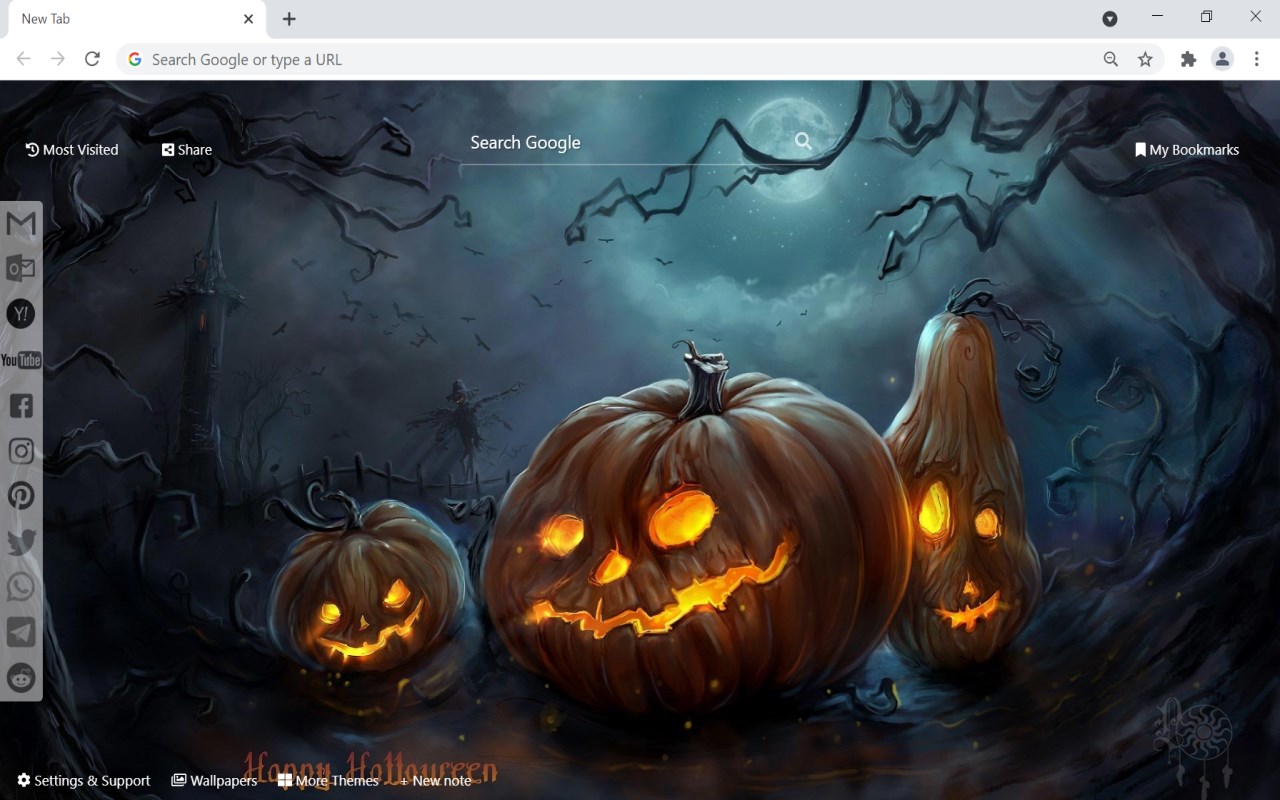Open Pinterest shortcut in sidebar
The width and height of the screenshot is (1280, 800).
click(x=21, y=496)
